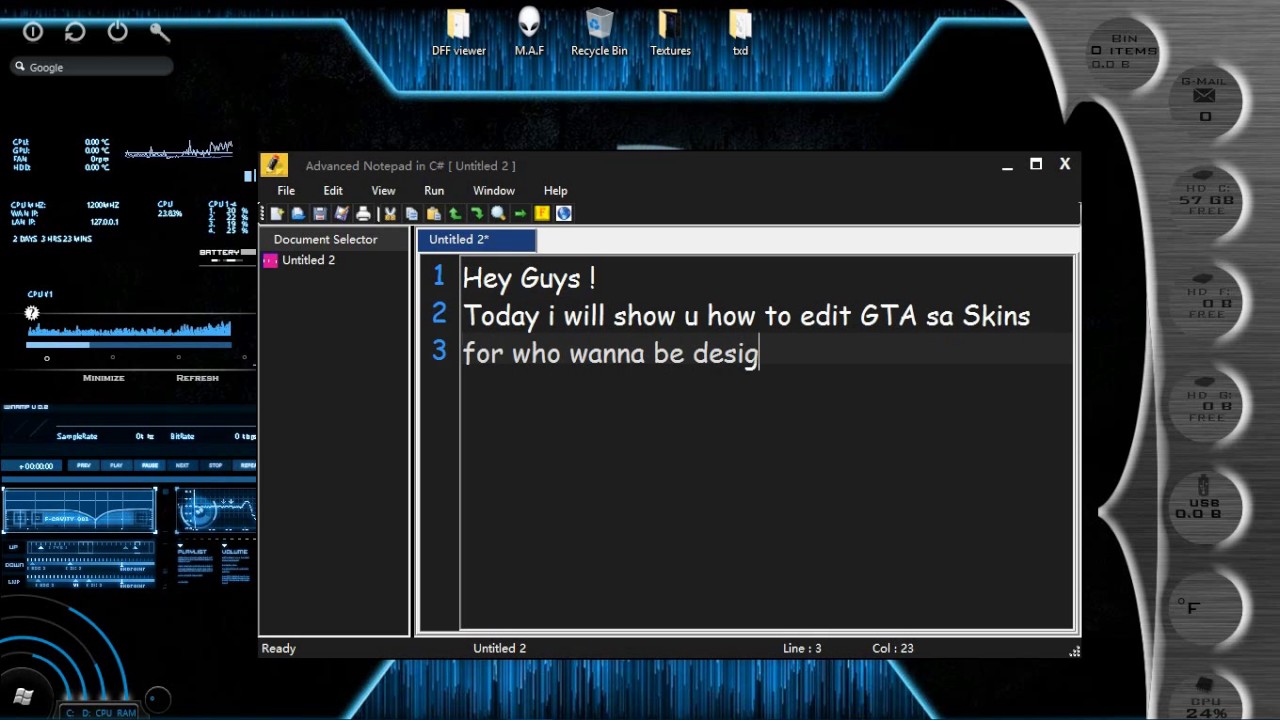
Task: Open the View menu
Action: (x=383, y=190)
